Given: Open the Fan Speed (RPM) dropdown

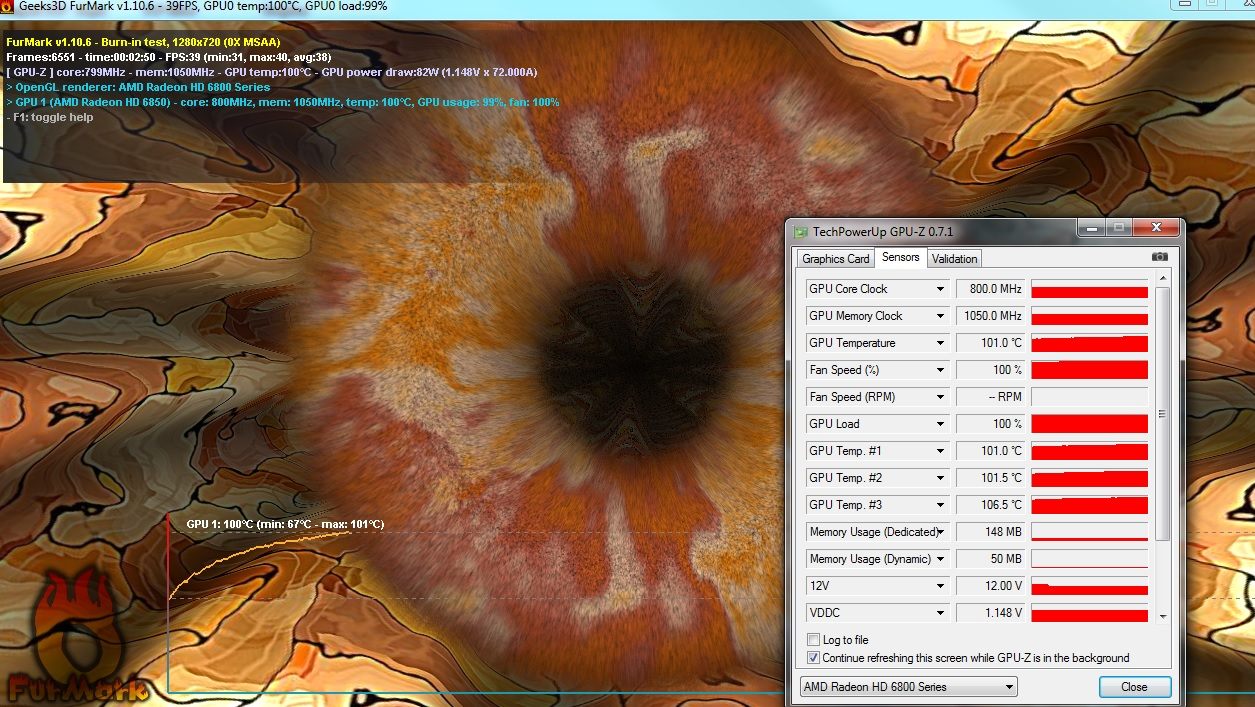Looking at the screenshot, I should pos(940,397).
